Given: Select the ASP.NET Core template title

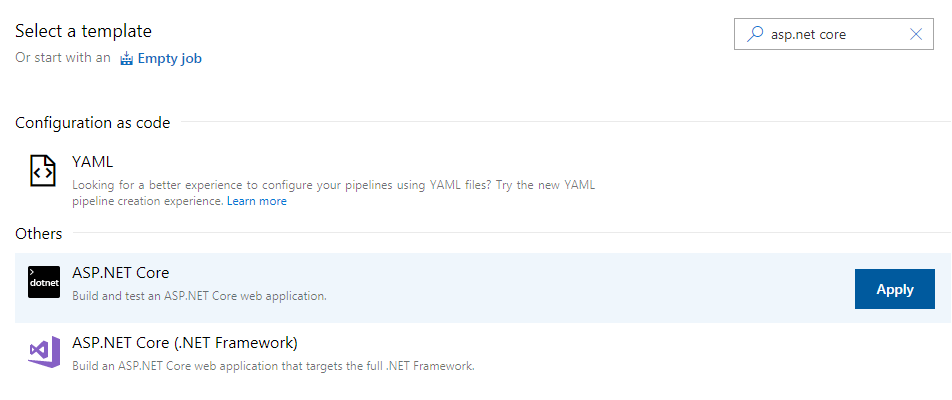Looking at the screenshot, I should 121,273.
